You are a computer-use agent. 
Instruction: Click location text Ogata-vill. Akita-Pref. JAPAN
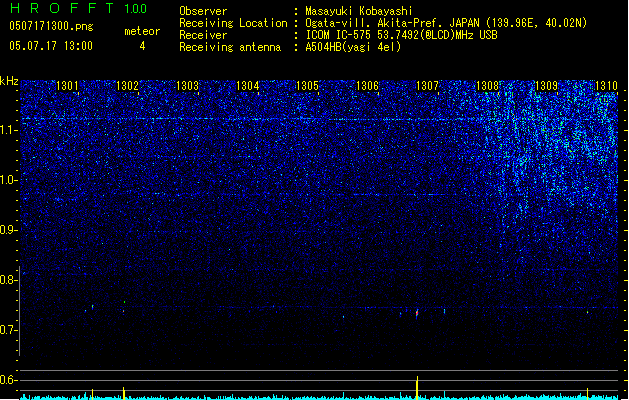click(392, 23)
